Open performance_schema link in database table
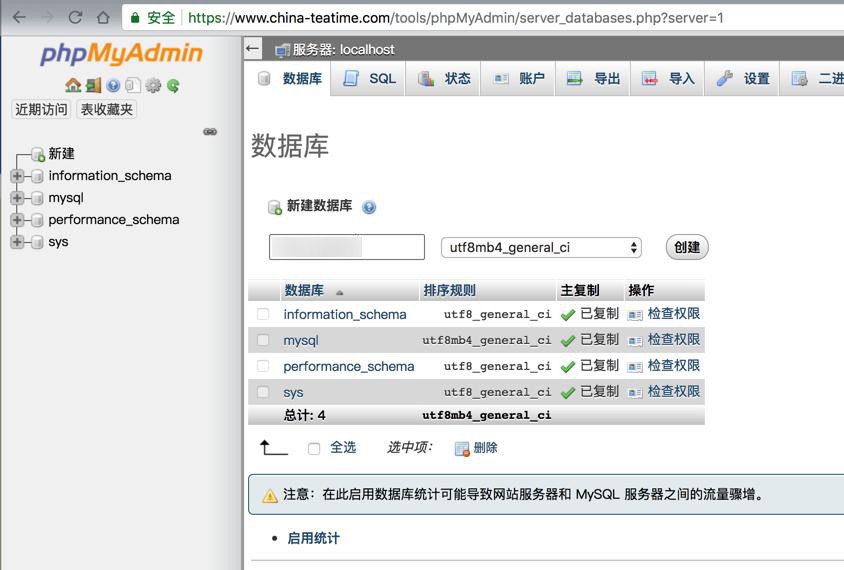 tap(349, 367)
